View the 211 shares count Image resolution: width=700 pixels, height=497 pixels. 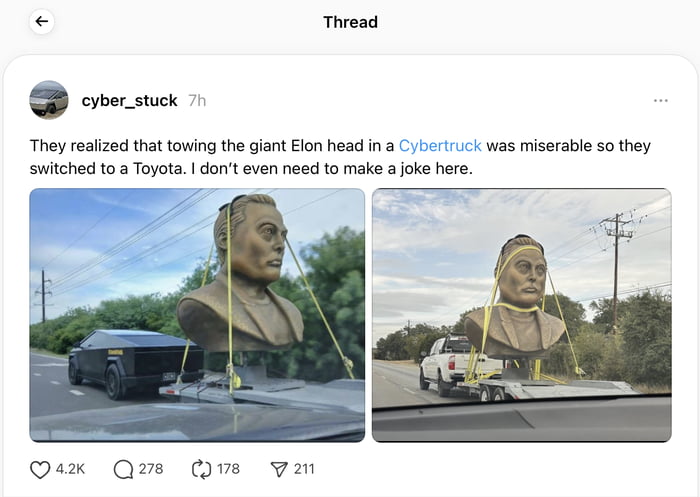[x=303, y=468]
